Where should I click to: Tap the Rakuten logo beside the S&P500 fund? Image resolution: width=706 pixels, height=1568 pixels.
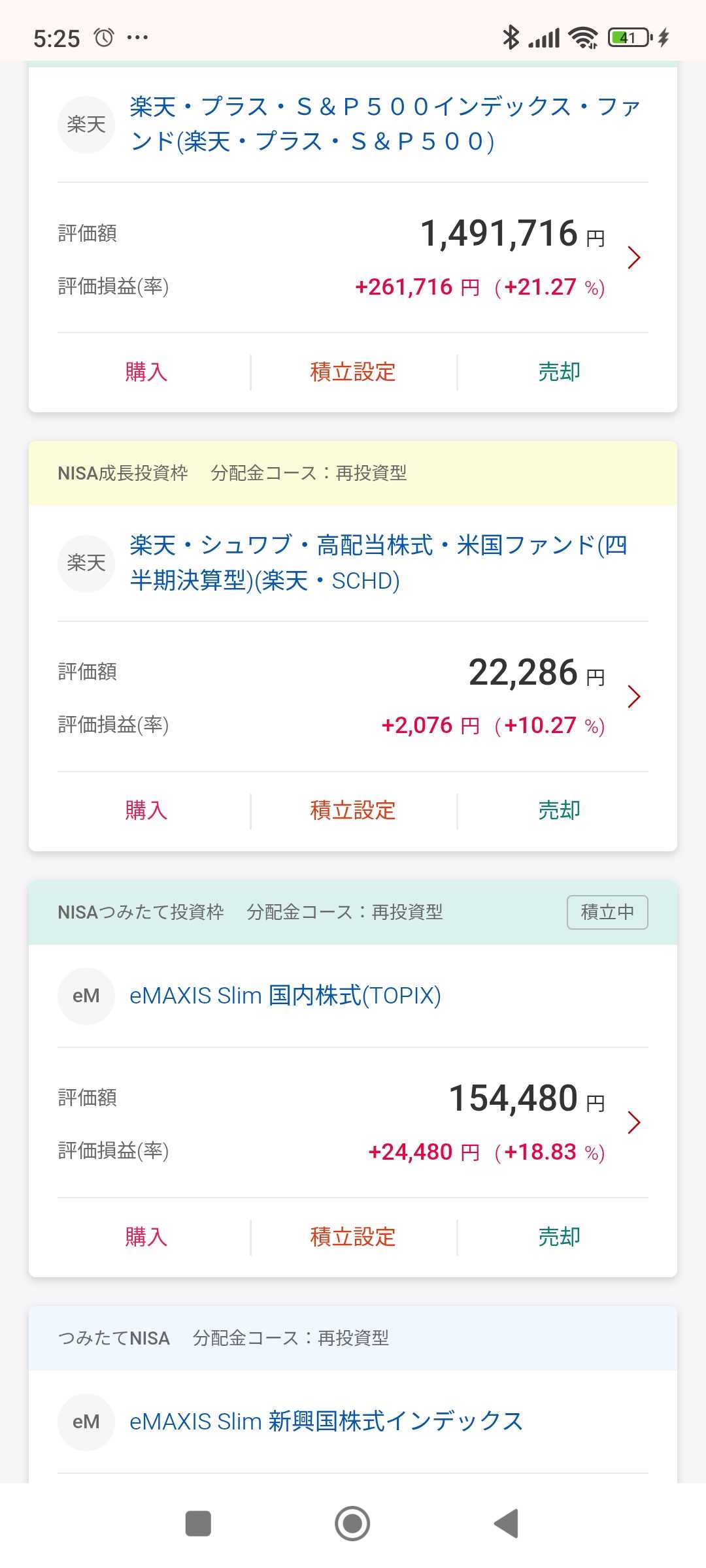click(x=86, y=124)
